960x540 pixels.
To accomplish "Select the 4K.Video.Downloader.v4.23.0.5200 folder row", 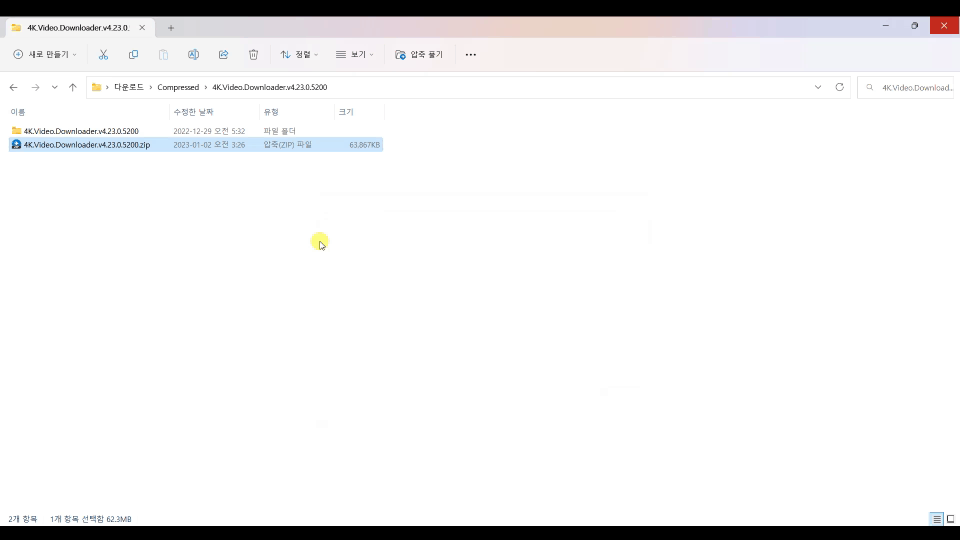I will pos(196,131).
